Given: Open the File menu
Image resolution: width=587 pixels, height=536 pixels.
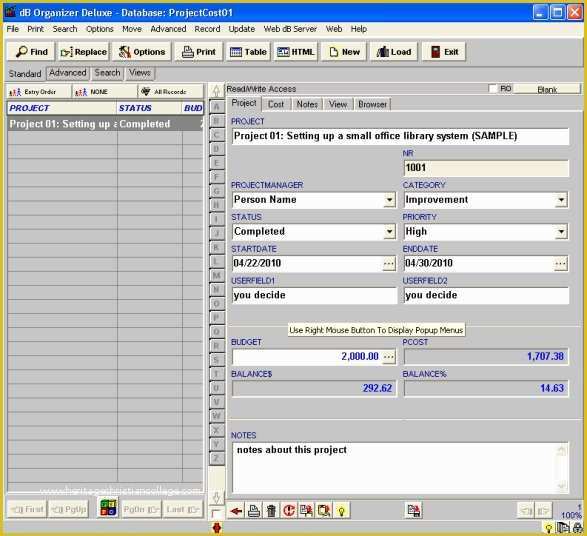Looking at the screenshot, I should tap(13, 29).
